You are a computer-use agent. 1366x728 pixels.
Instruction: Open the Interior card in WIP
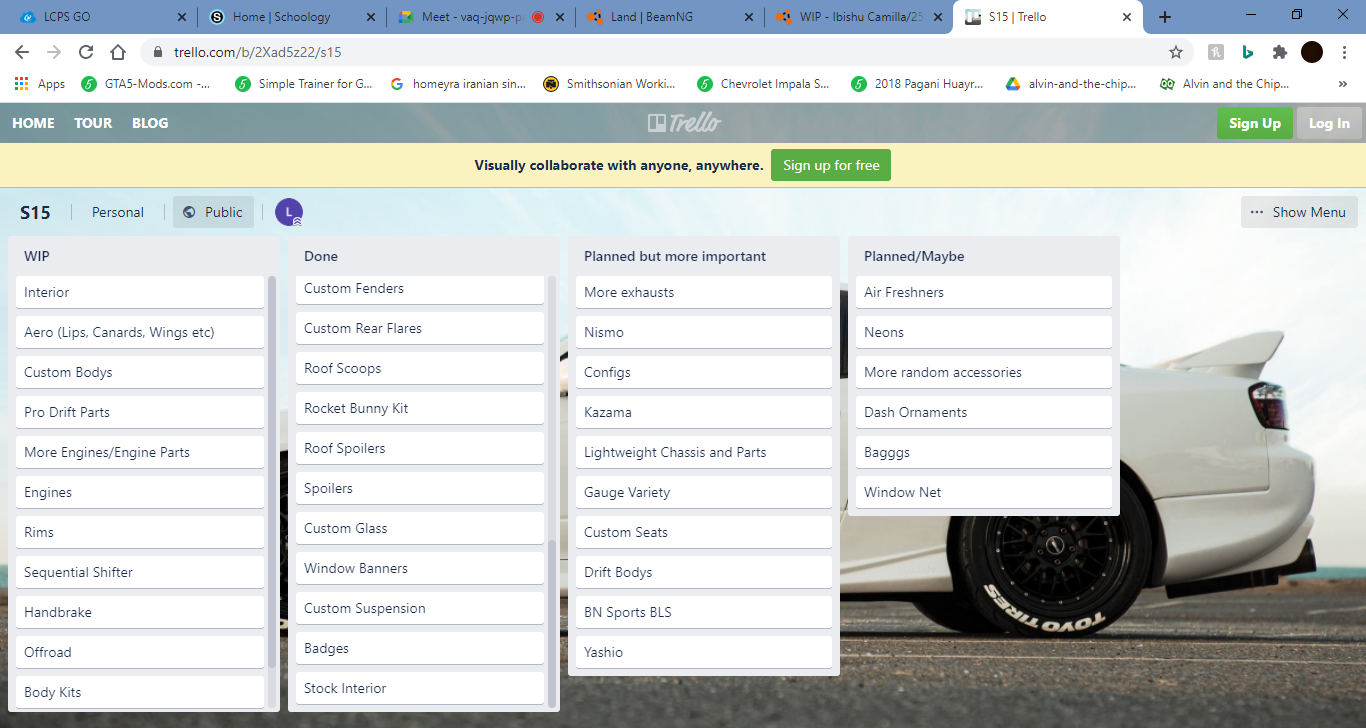tap(140, 292)
